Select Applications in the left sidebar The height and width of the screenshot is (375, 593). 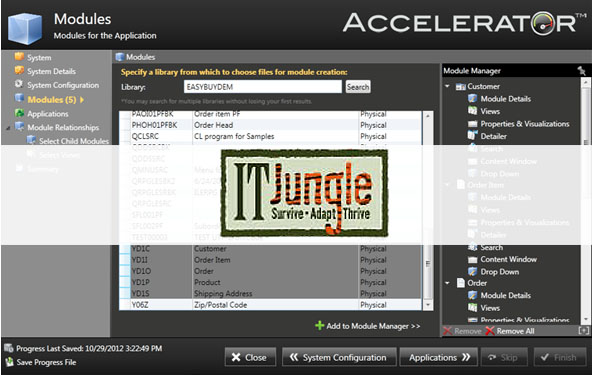(x=48, y=113)
